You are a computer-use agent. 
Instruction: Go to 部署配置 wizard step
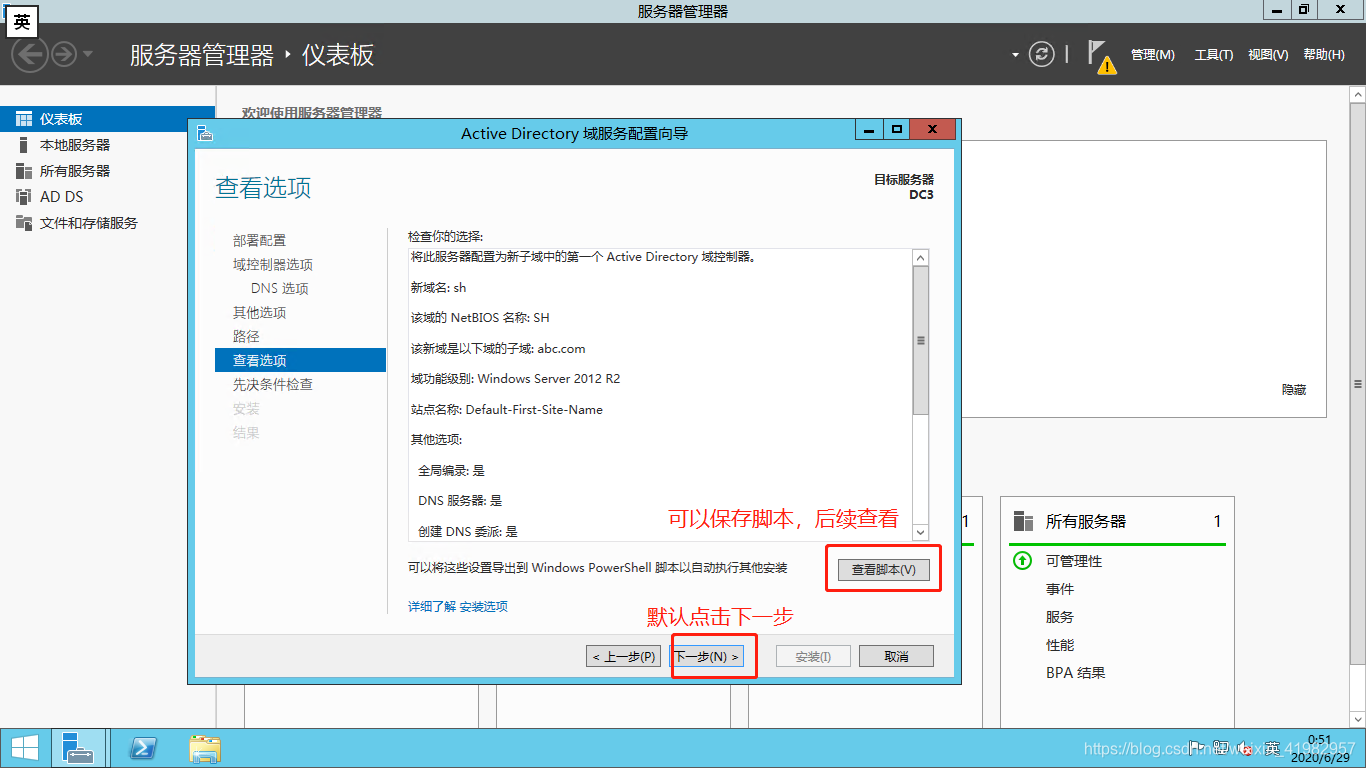[259, 240]
